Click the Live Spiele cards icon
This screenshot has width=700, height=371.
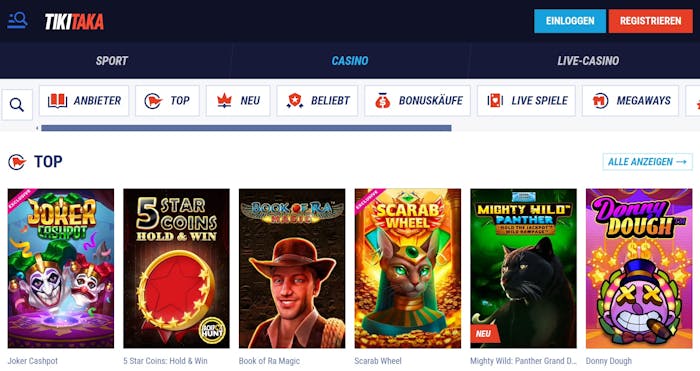pyautogui.click(x=495, y=101)
